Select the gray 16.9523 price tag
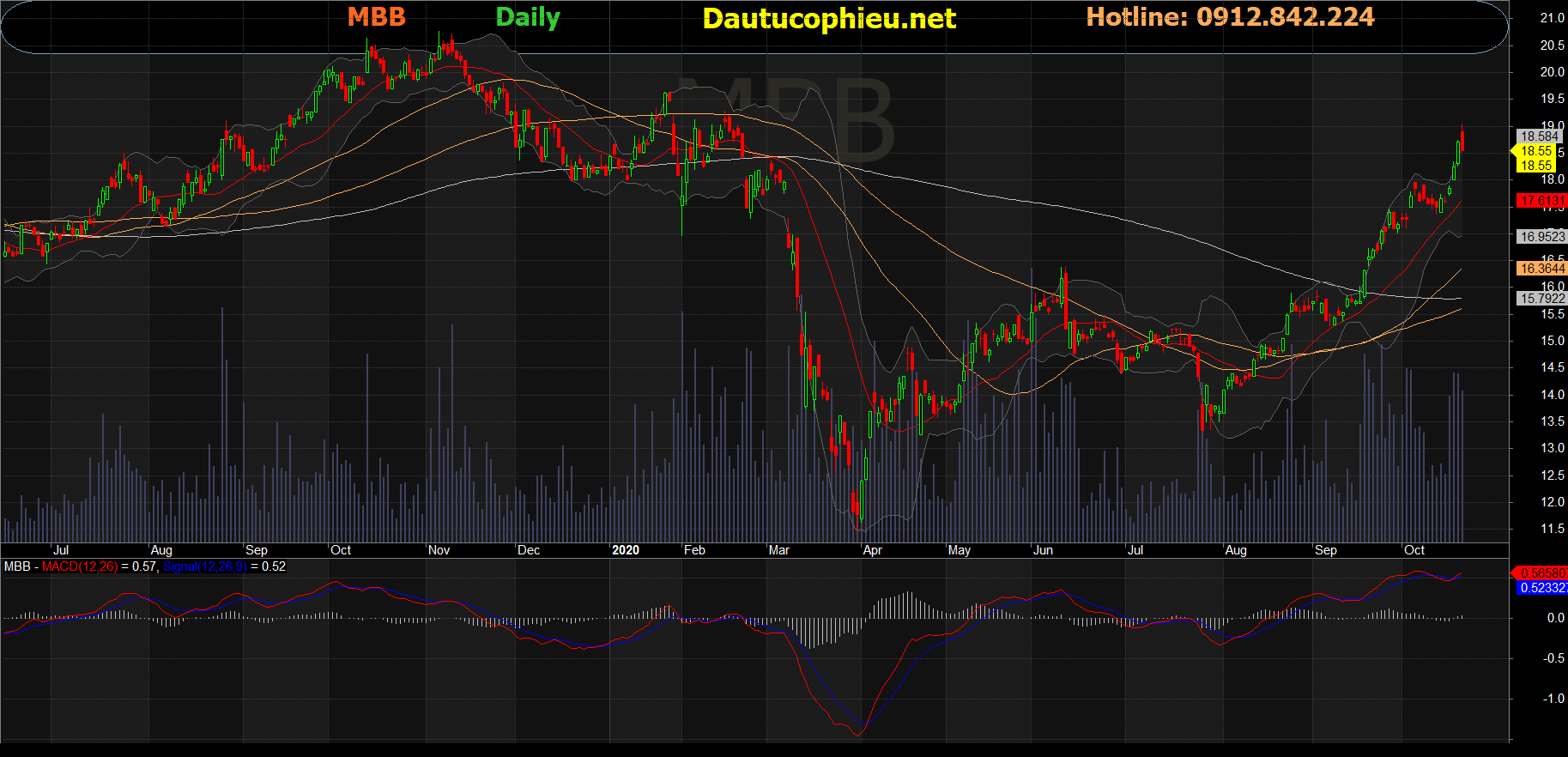1568x757 pixels. tap(1541, 237)
